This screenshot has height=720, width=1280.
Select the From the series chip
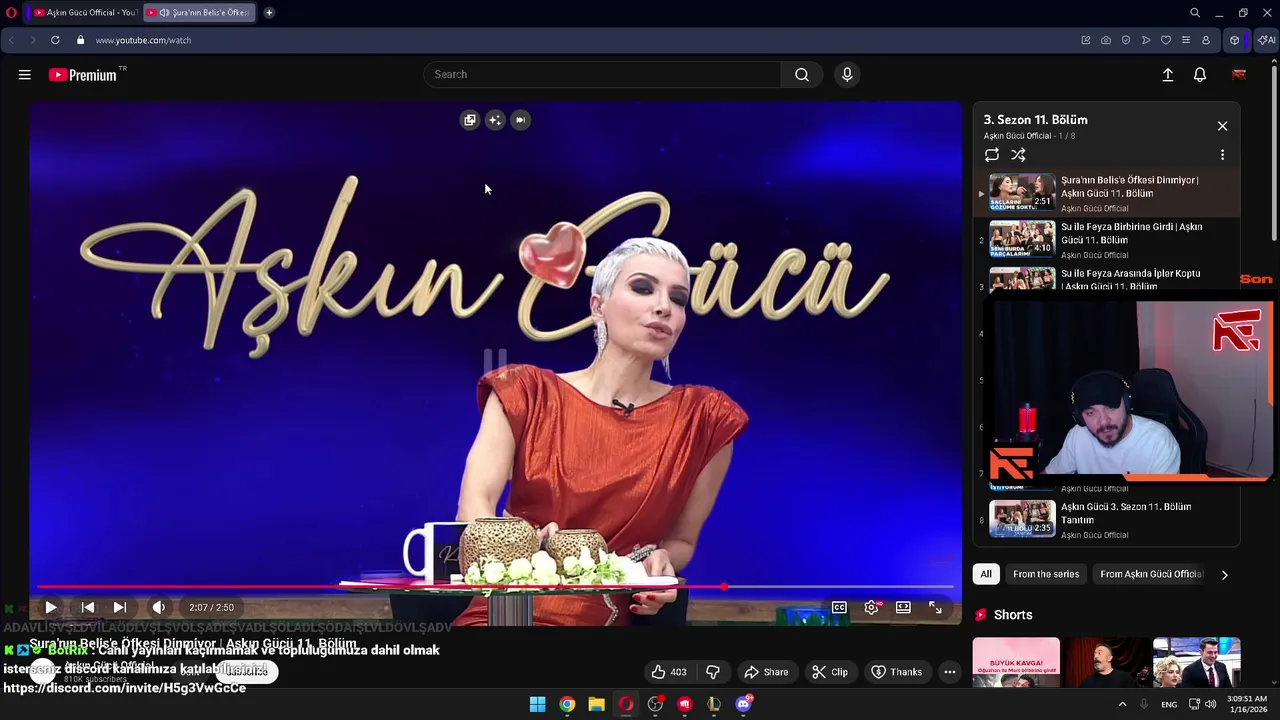[1046, 574]
